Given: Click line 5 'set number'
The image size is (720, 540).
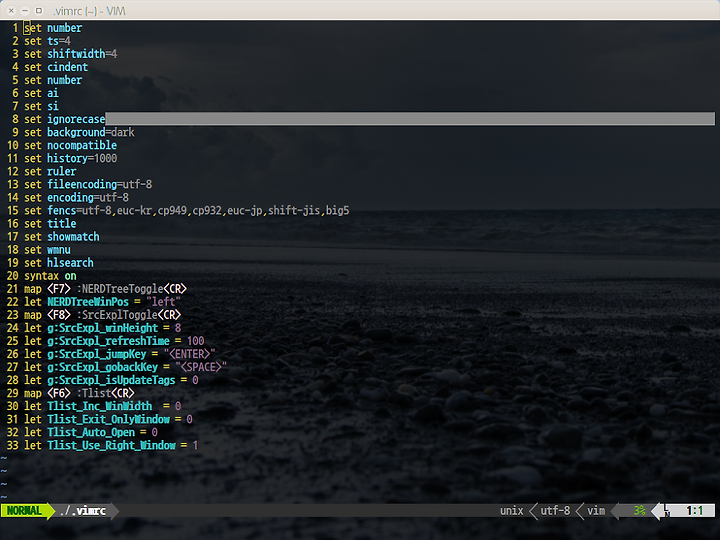Looking at the screenshot, I should 53,80.
